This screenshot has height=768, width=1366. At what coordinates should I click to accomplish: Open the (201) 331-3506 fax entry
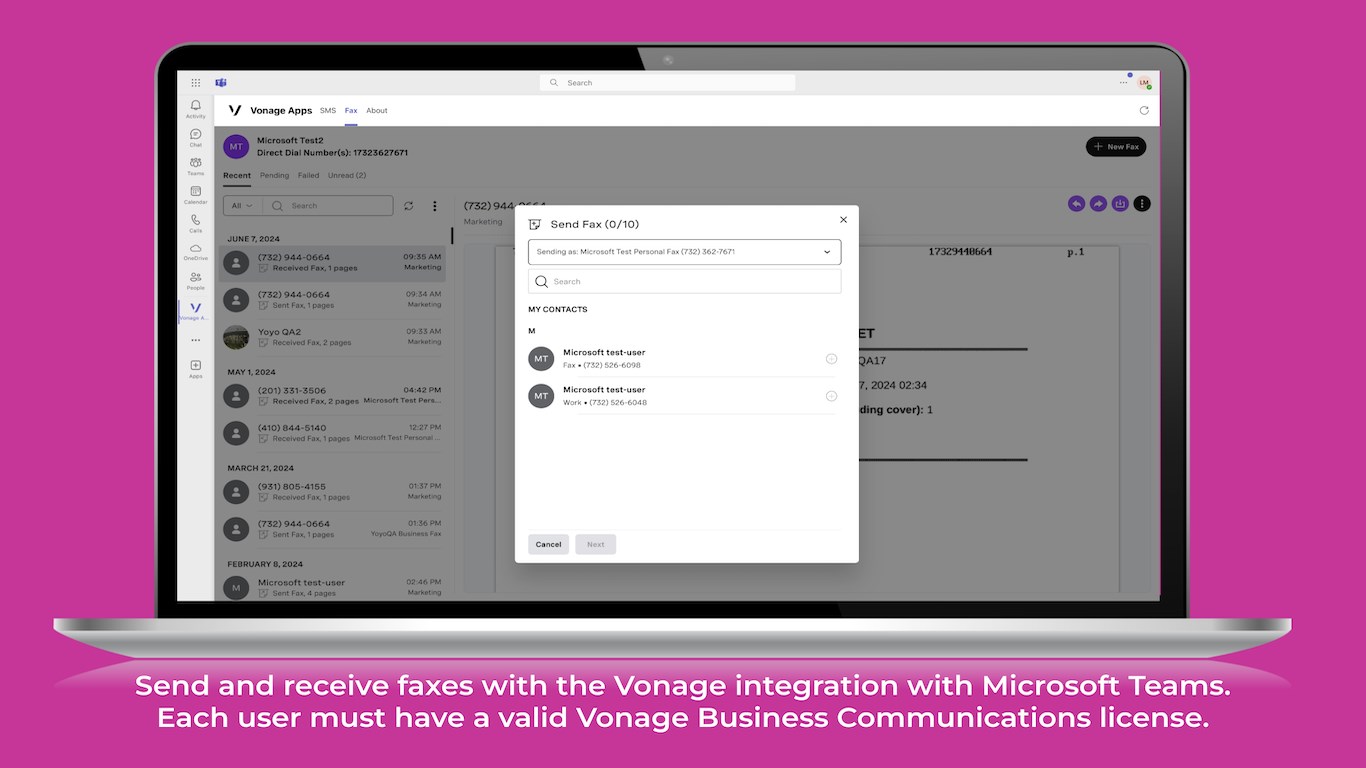332,396
